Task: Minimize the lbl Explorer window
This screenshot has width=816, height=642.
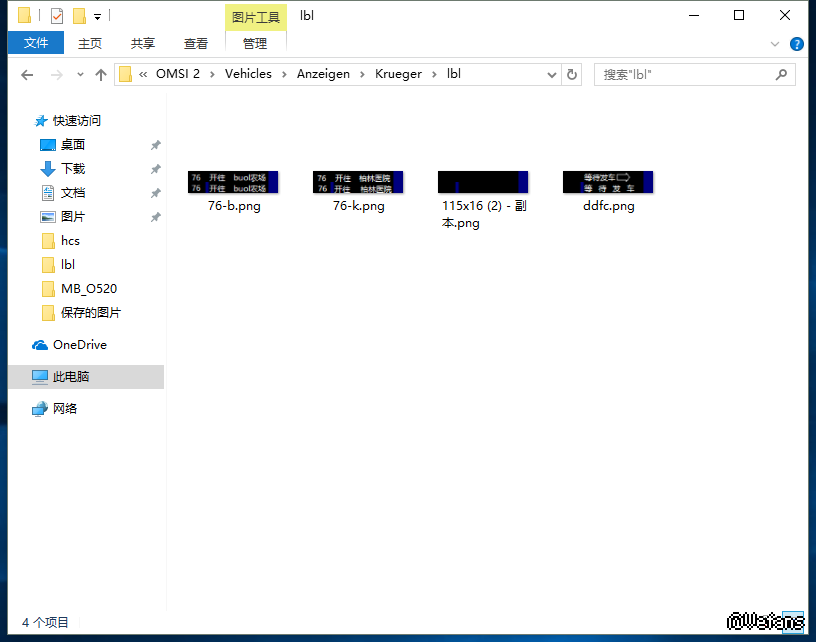Action: pos(694,16)
